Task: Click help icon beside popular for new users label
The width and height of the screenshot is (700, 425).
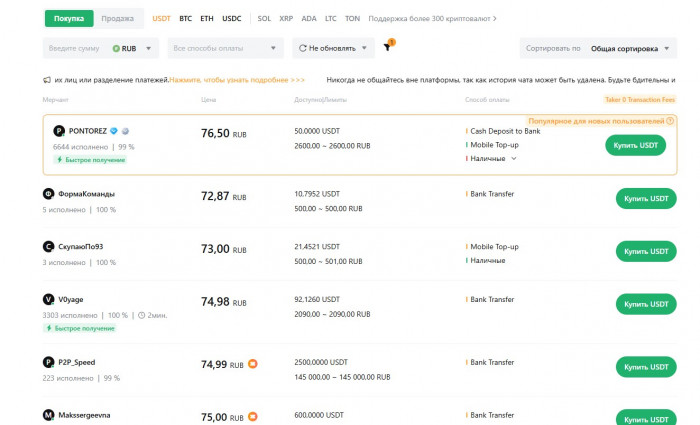Action: click(670, 121)
